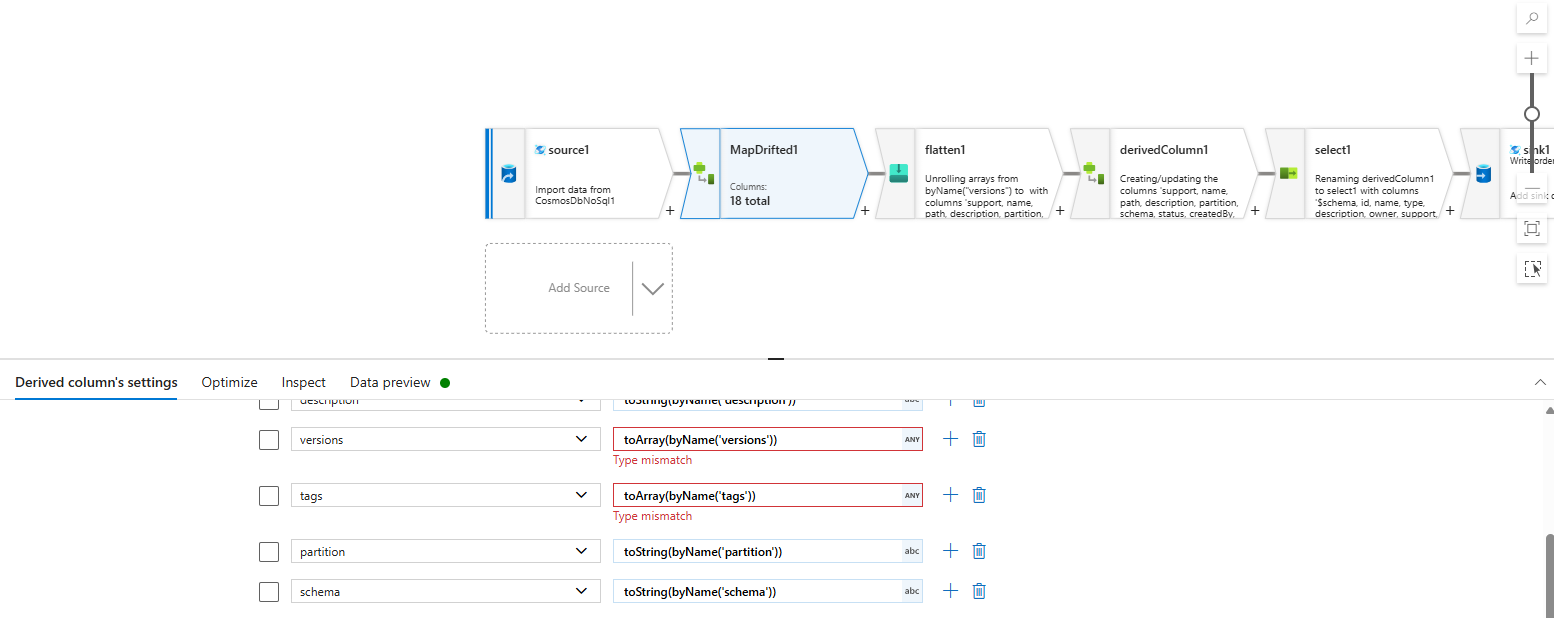The width and height of the screenshot is (1554, 618).
Task: Add transformation after flatten1 with plus
Action: point(1060,210)
